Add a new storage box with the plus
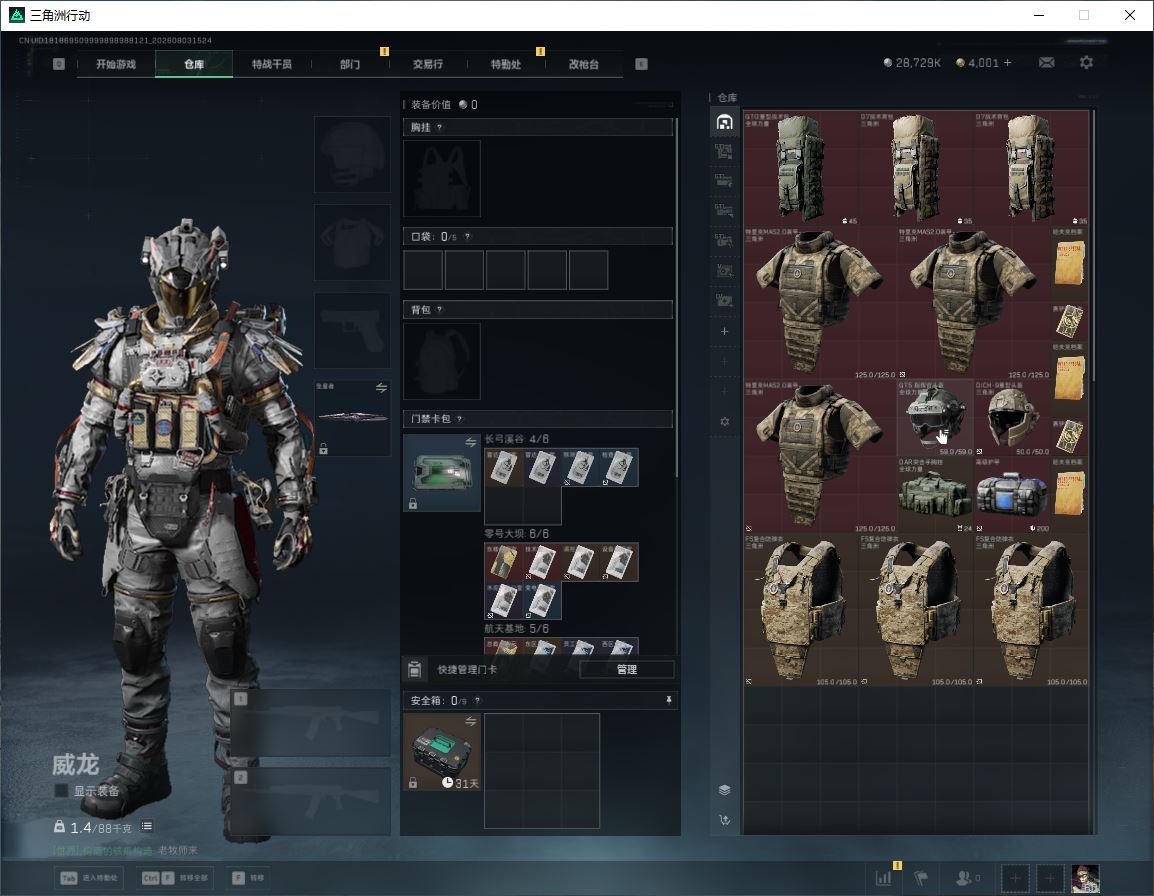This screenshot has width=1154, height=896. coord(724,331)
